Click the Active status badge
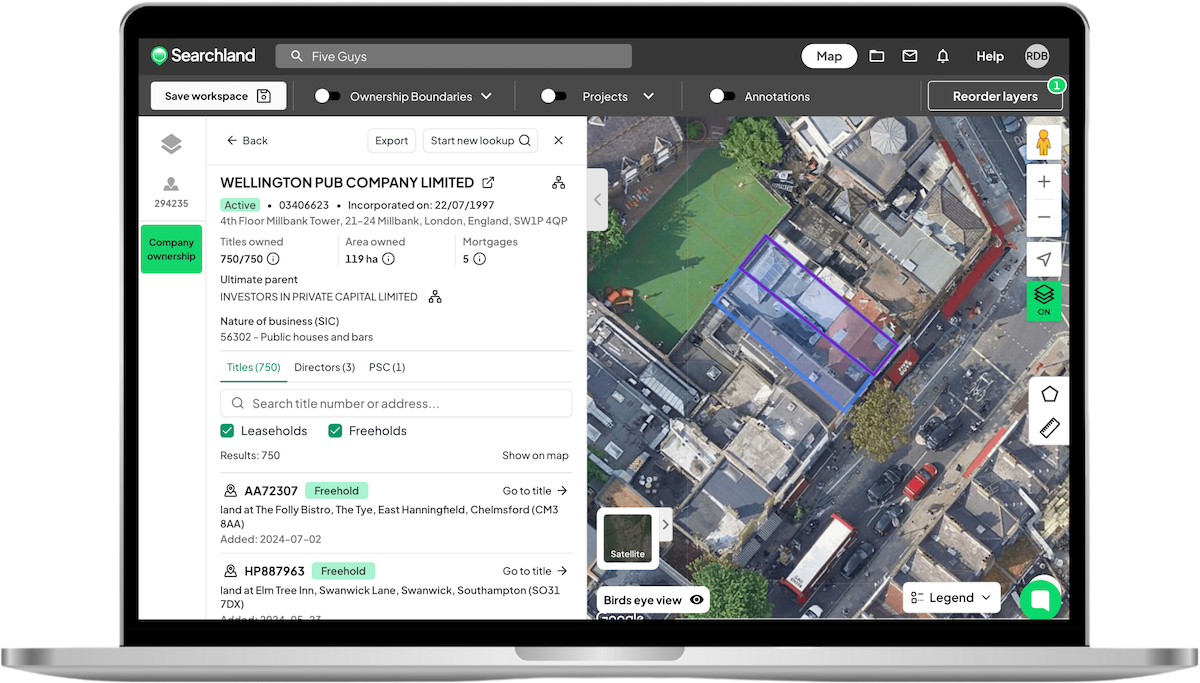The width and height of the screenshot is (1200, 683). point(240,205)
